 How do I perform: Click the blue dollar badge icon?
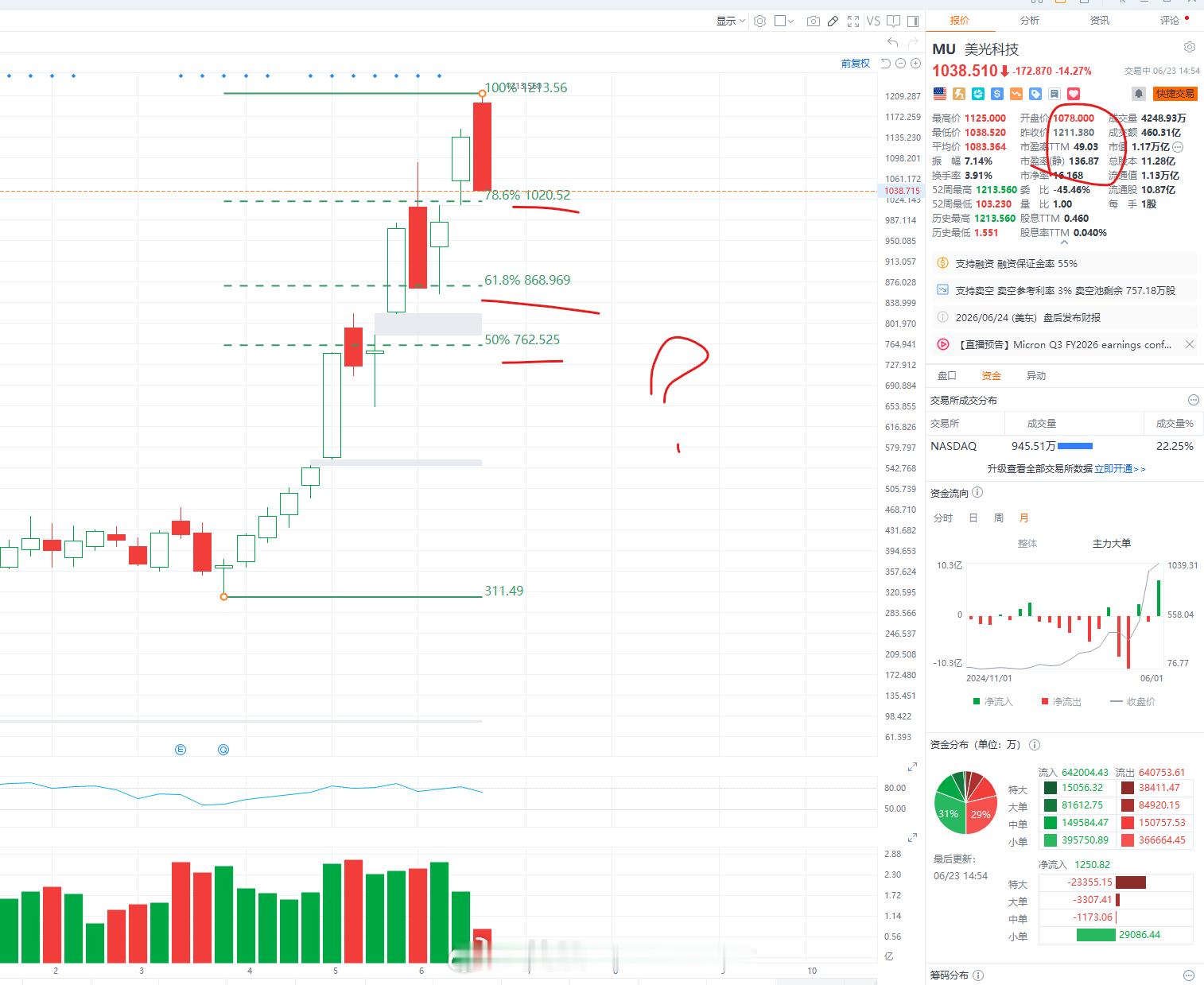point(997,94)
